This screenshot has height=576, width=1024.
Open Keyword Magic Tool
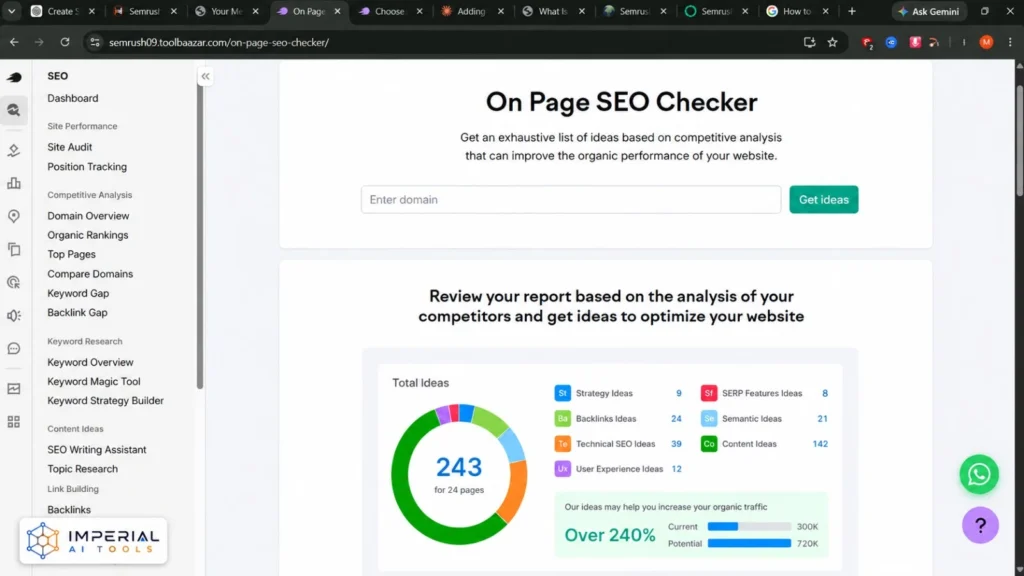[93, 381]
